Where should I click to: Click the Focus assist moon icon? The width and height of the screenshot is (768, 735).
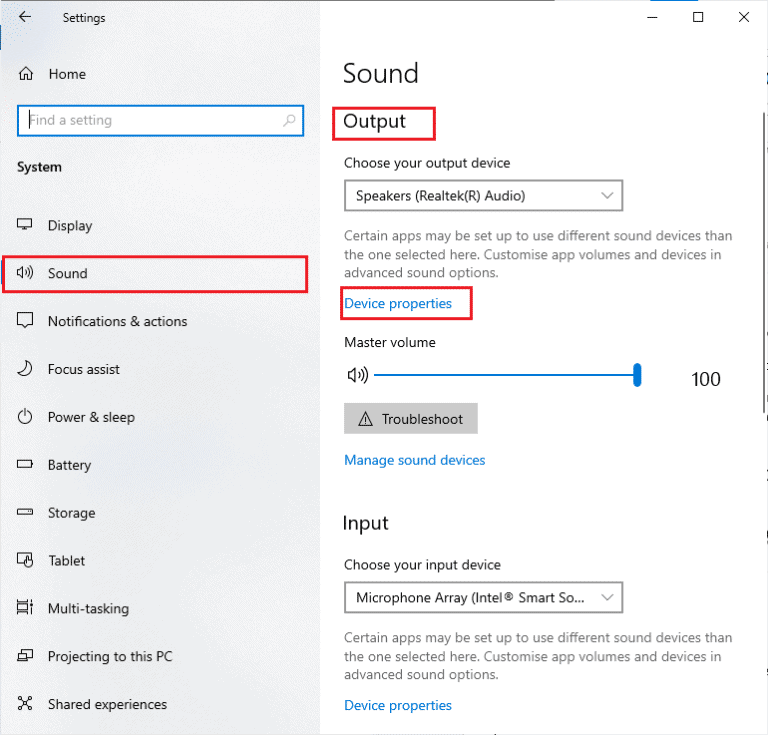[x=26, y=369]
